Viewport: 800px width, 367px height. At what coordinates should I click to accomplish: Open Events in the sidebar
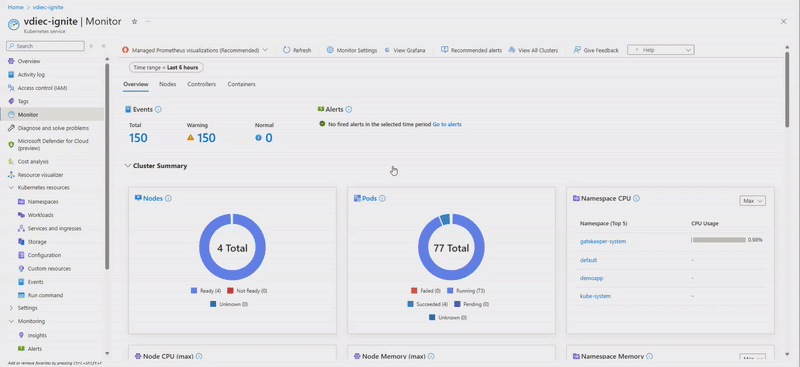coord(35,282)
